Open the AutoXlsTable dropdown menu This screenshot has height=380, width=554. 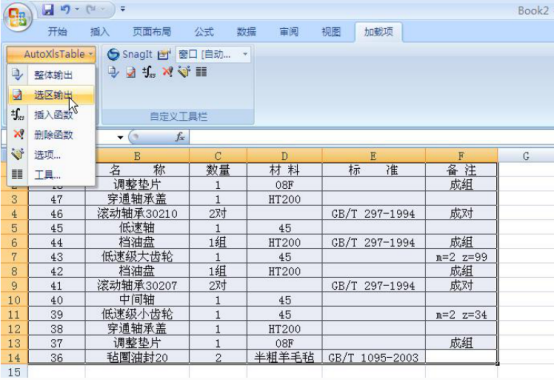[51, 54]
